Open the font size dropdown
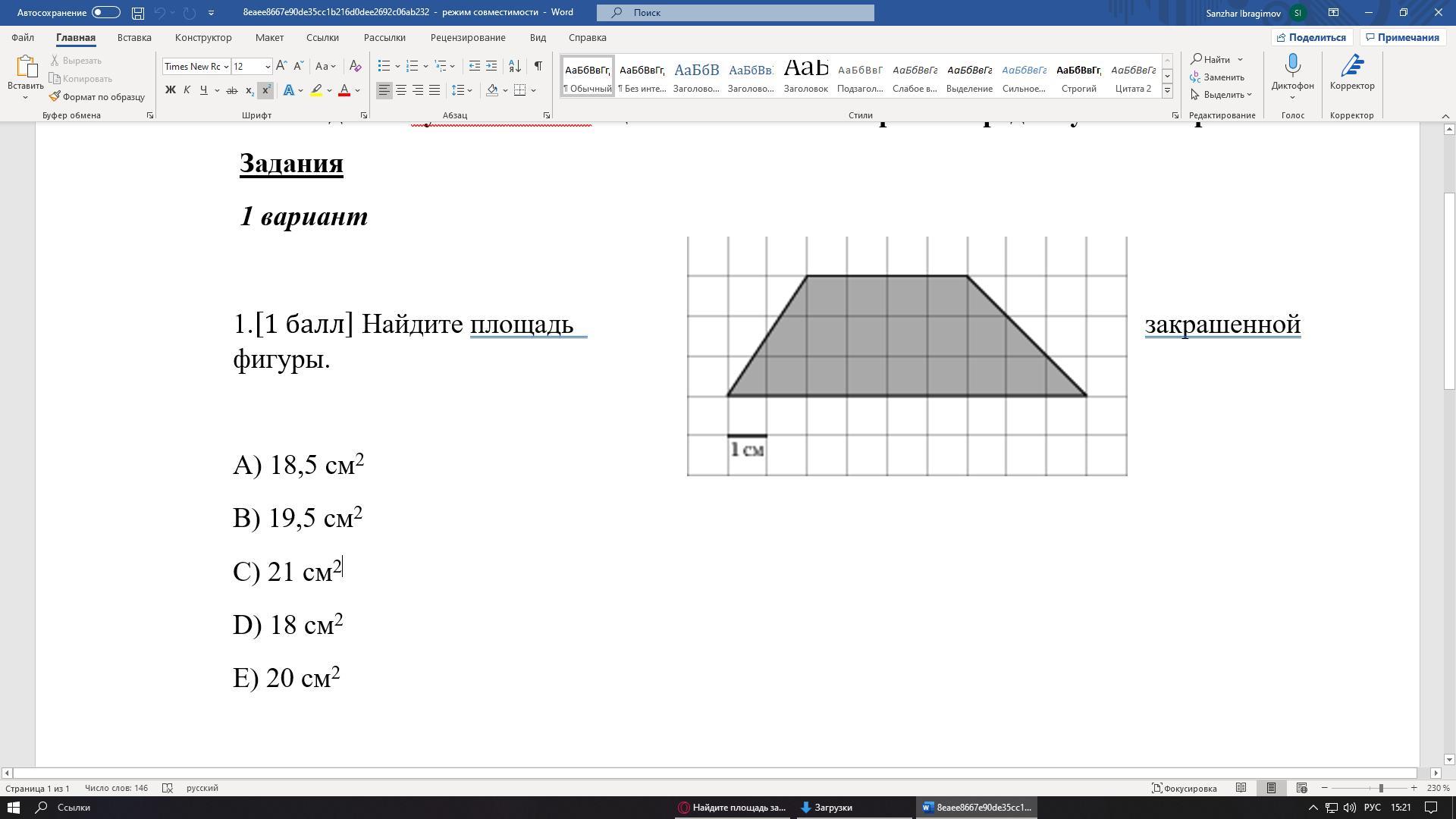Screen dimensions: 1456x819 [x=267, y=67]
